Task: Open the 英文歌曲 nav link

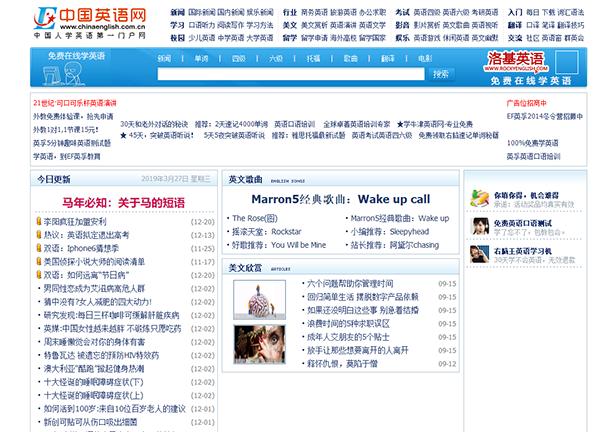Action: tap(456, 25)
